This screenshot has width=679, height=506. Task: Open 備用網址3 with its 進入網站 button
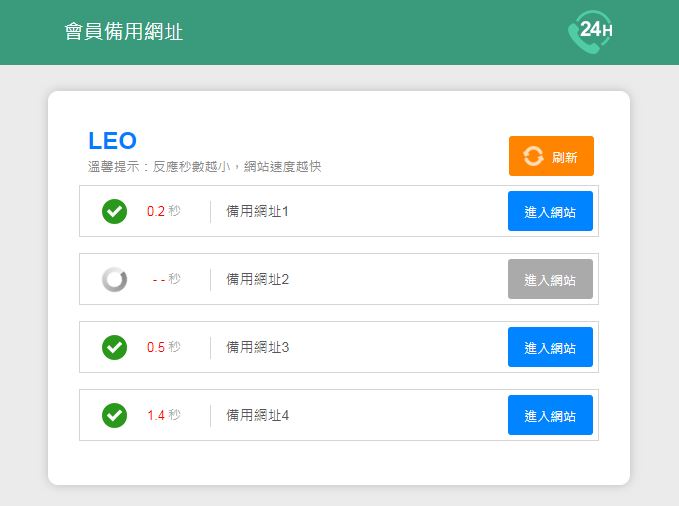pos(550,347)
